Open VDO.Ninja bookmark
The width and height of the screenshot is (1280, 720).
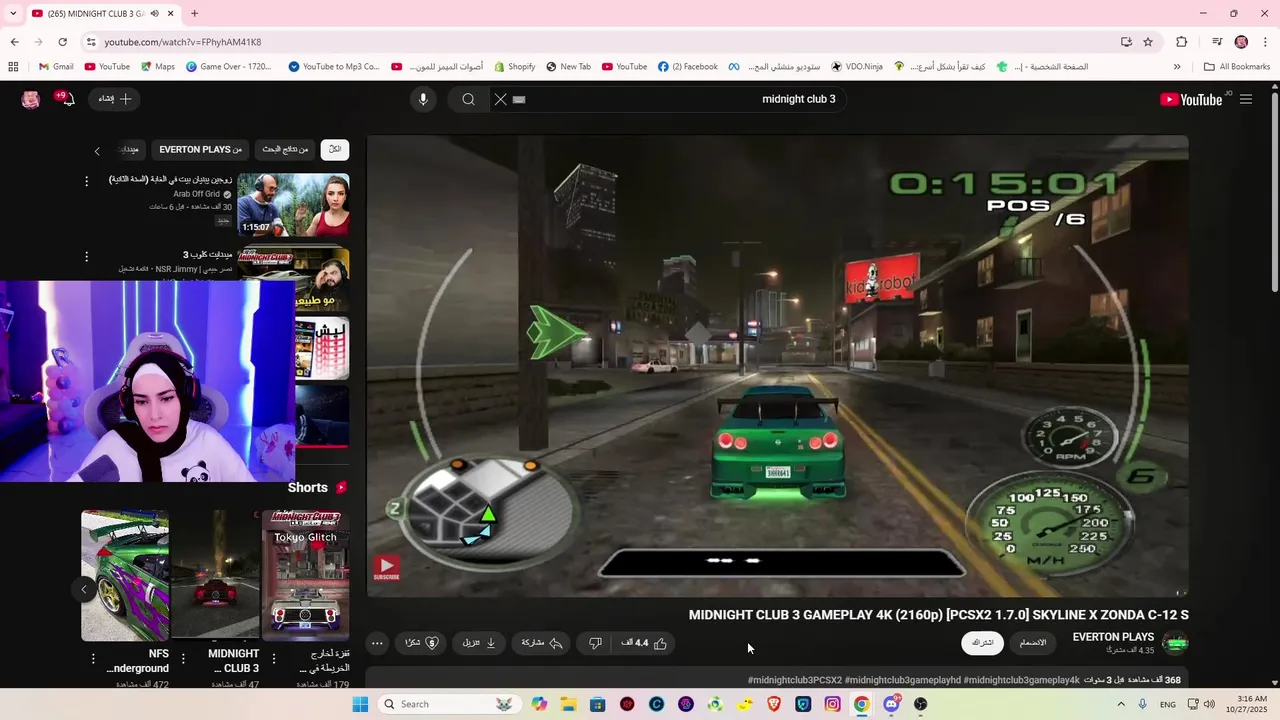pyautogui.click(x=857, y=67)
